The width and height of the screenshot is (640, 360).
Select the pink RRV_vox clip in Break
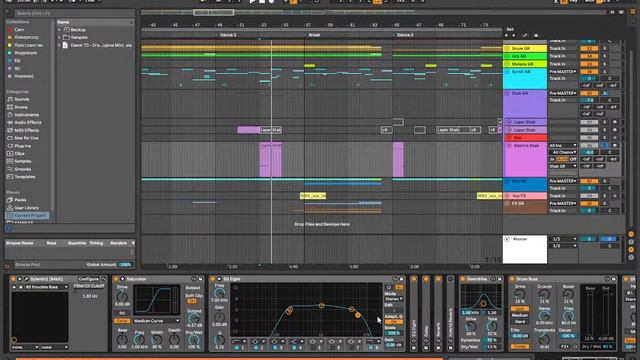[313, 196]
